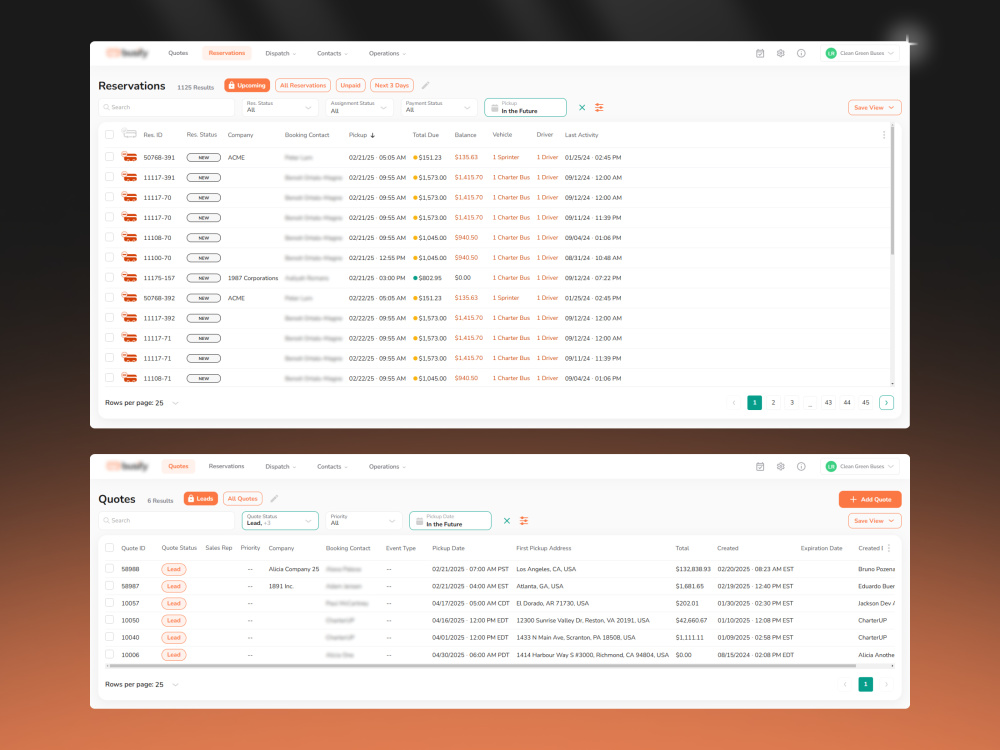Click bus icon on reservation 50768-392 row

pos(129,297)
